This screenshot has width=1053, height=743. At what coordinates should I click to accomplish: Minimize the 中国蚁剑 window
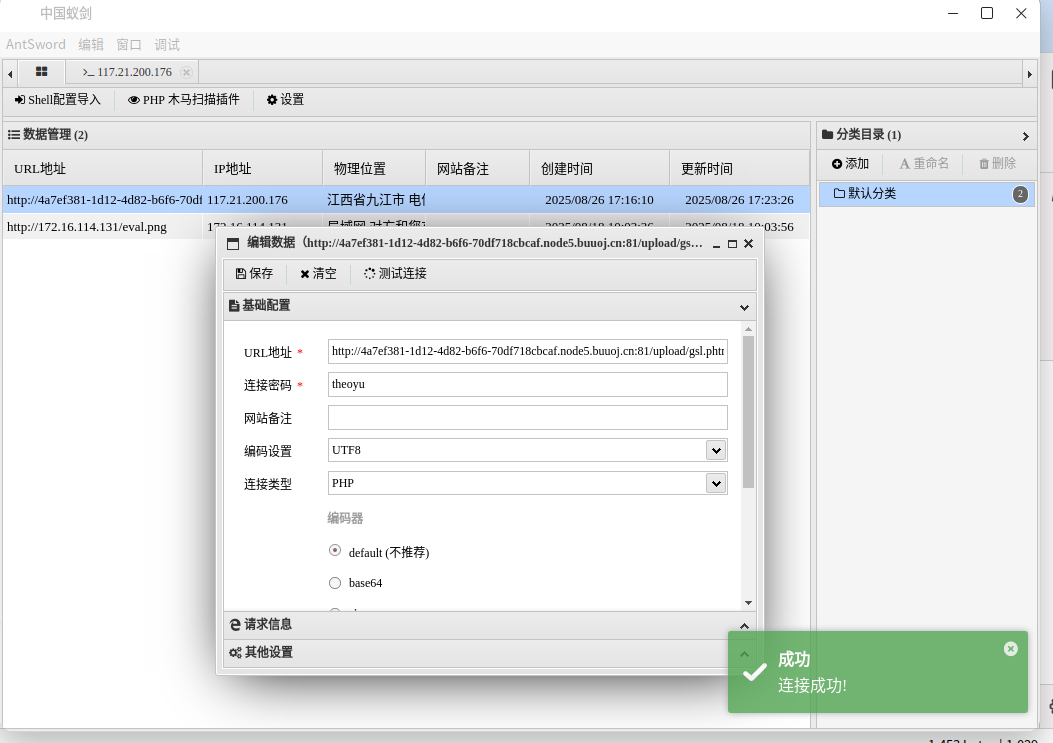point(952,13)
